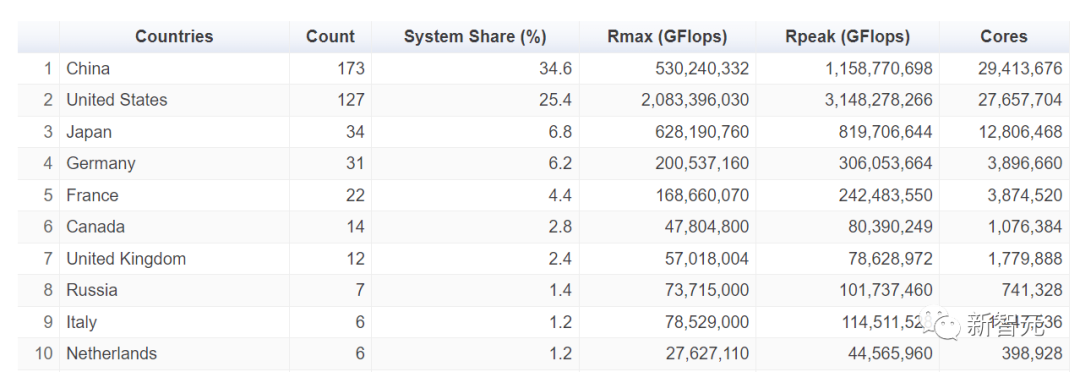Image resolution: width=1080 pixels, height=372 pixels.
Task: Sort by Rmax (GFlops) header
Action: pos(667,37)
